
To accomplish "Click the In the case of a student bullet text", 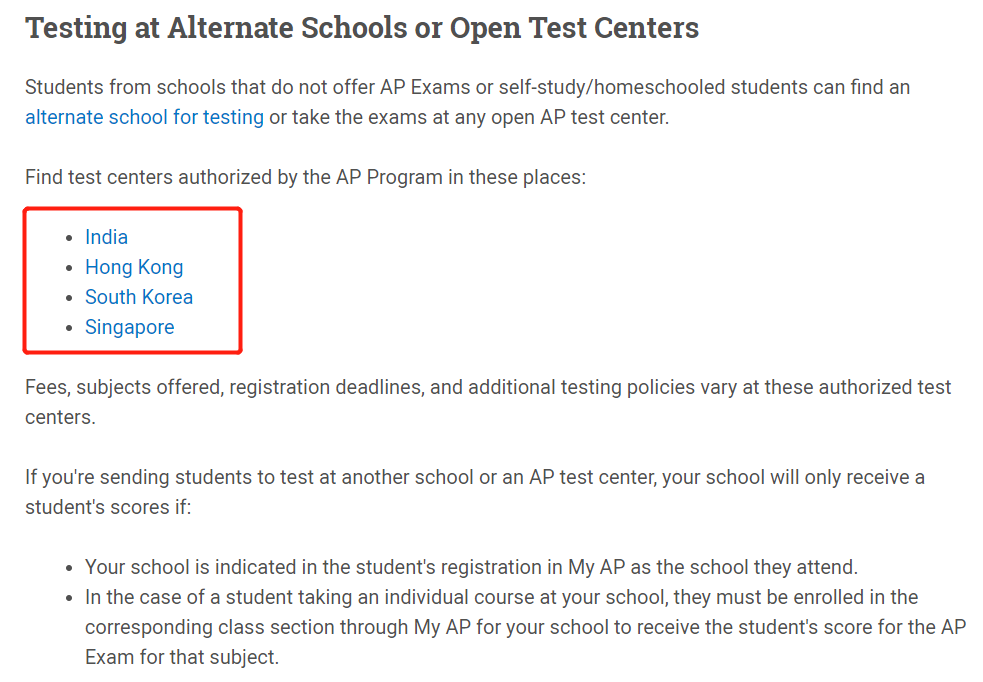I will click(x=525, y=627).
